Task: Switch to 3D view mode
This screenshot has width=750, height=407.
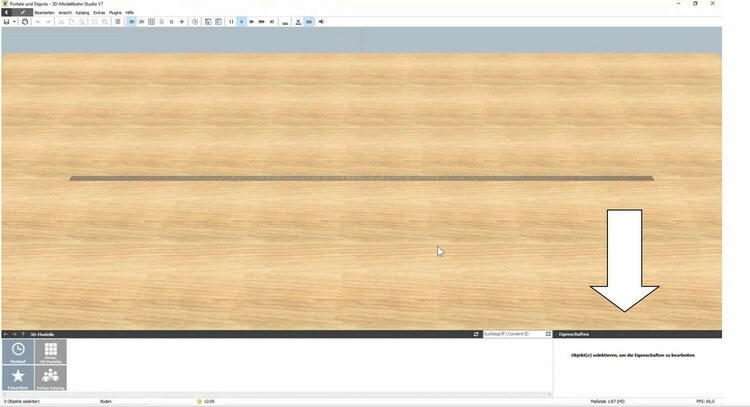Action: click(x=131, y=22)
